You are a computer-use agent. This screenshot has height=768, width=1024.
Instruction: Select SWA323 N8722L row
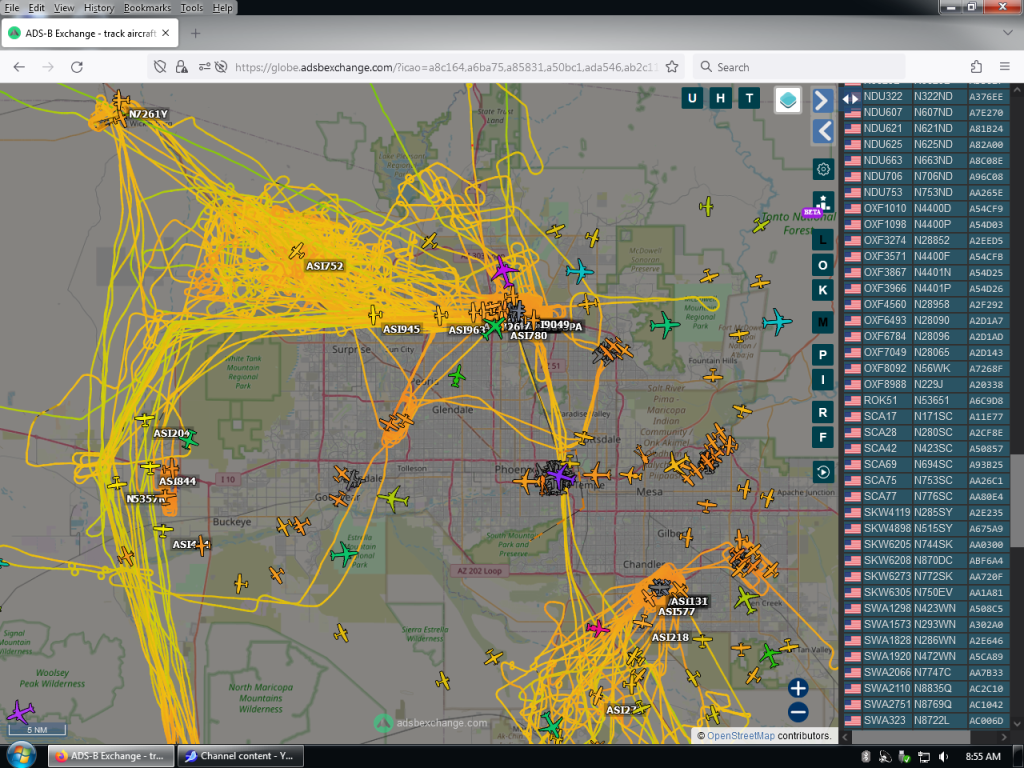tap(927, 720)
